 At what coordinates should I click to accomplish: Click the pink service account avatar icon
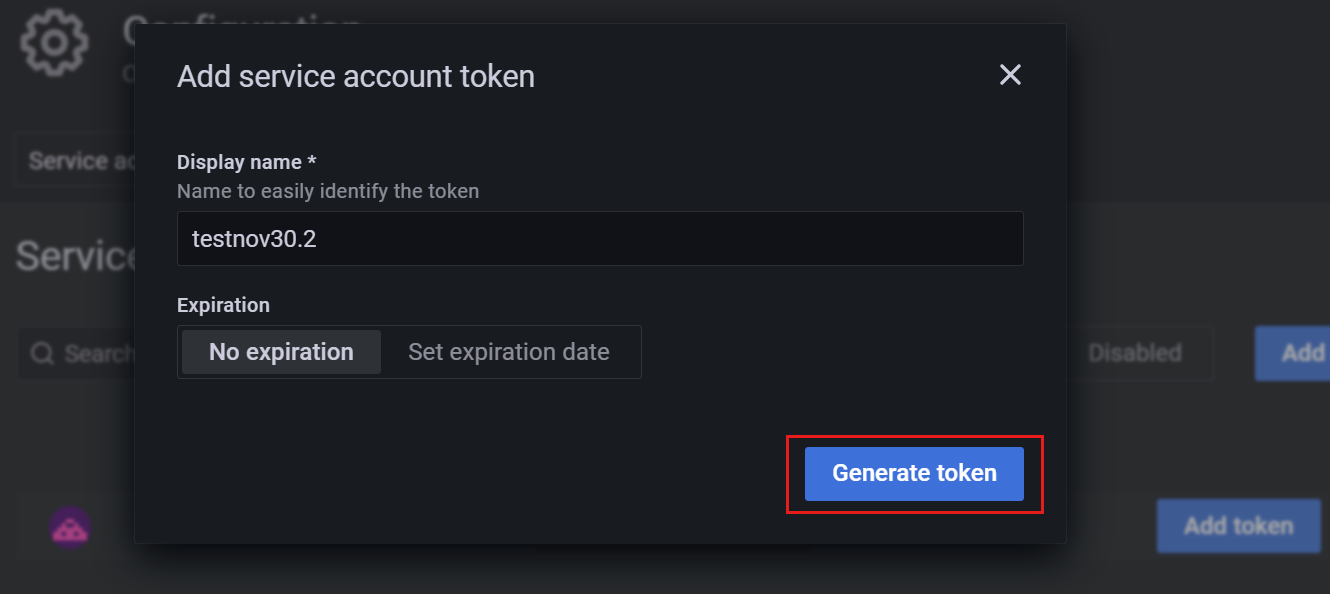(x=70, y=527)
